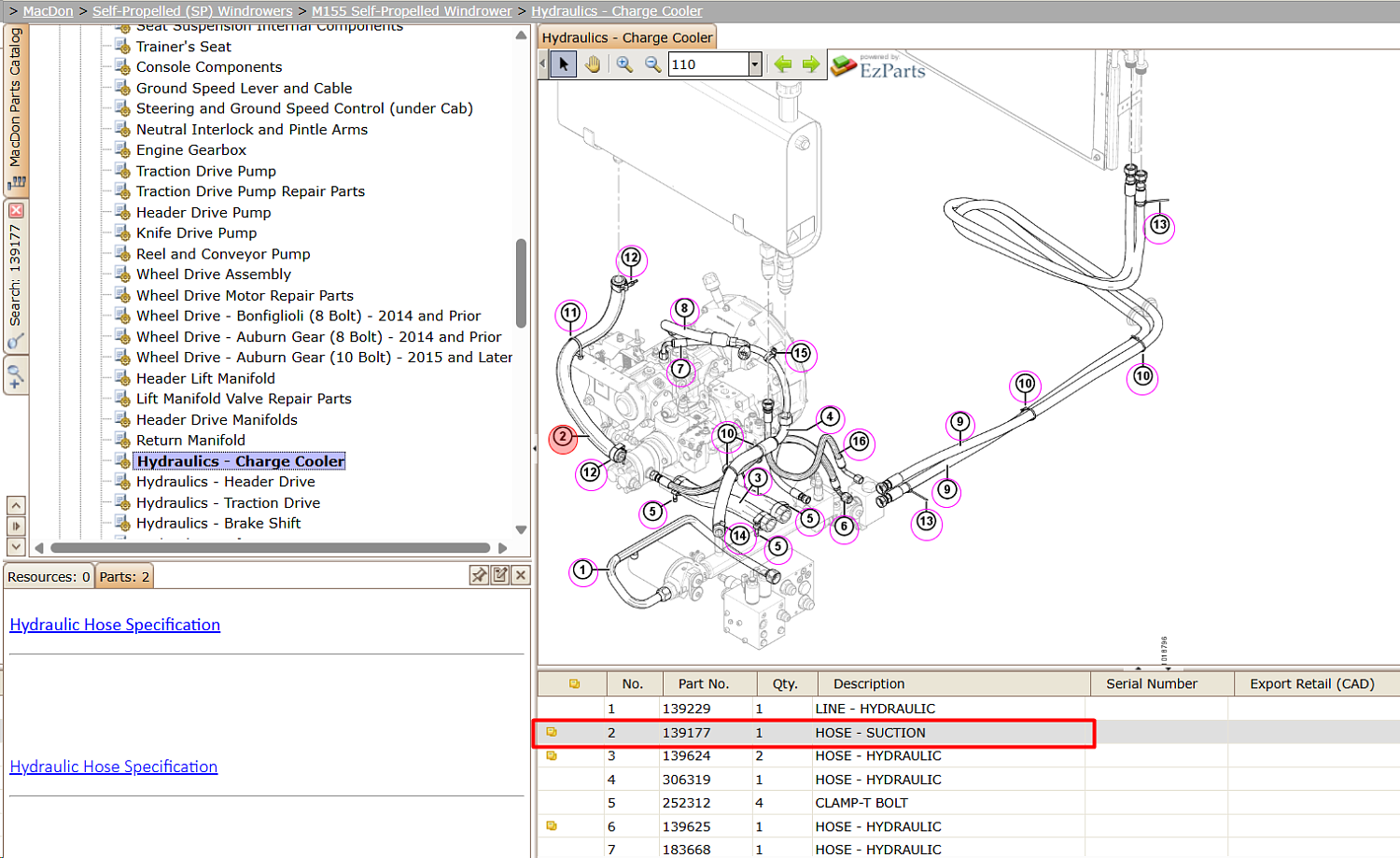Select callout 6 in the diagram

point(844,527)
